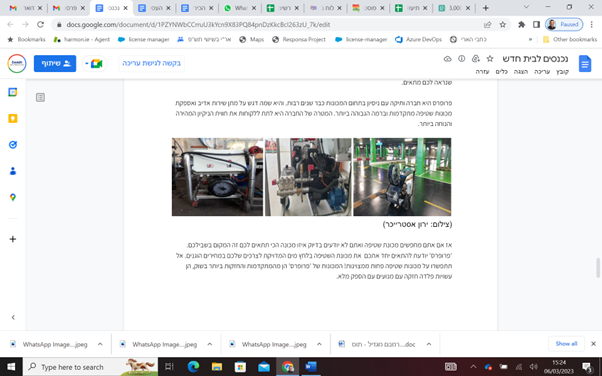Click the blue שיתוף share button
602x376 pixels.
[55, 63]
